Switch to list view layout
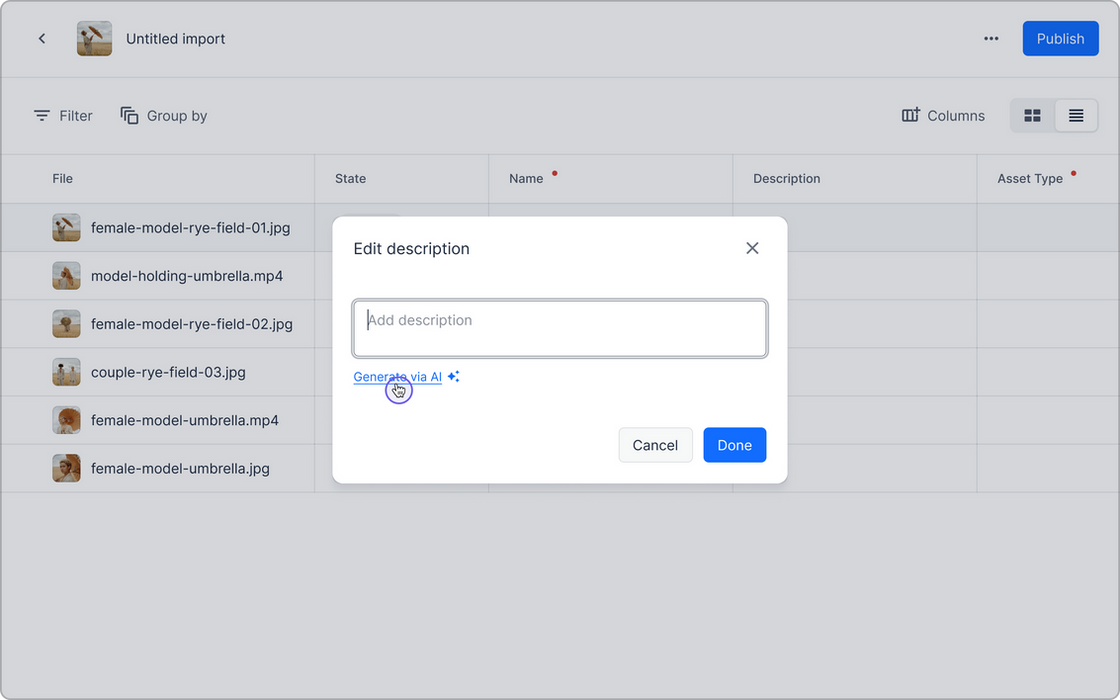Image resolution: width=1120 pixels, height=700 pixels. click(1076, 116)
